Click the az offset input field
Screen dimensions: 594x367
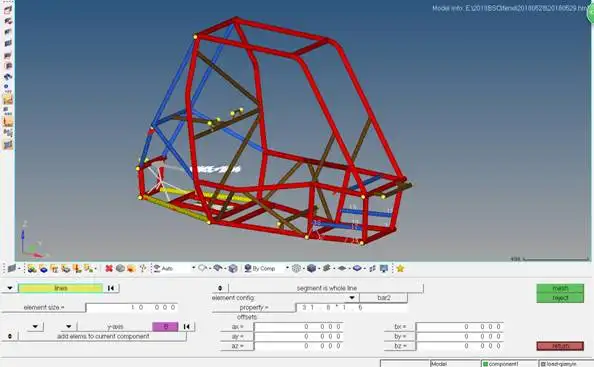click(x=299, y=346)
